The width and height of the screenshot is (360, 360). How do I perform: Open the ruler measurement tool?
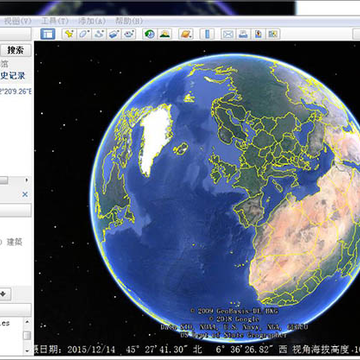(207, 34)
